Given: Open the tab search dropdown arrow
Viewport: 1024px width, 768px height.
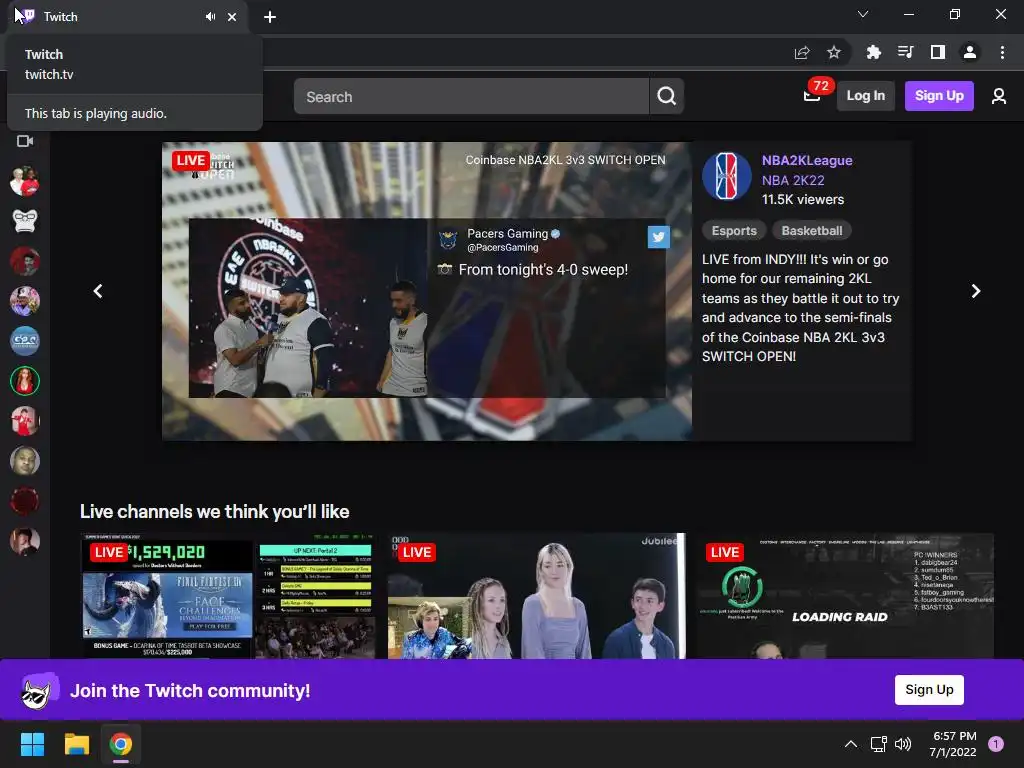Looking at the screenshot, I should click(863, 14).
